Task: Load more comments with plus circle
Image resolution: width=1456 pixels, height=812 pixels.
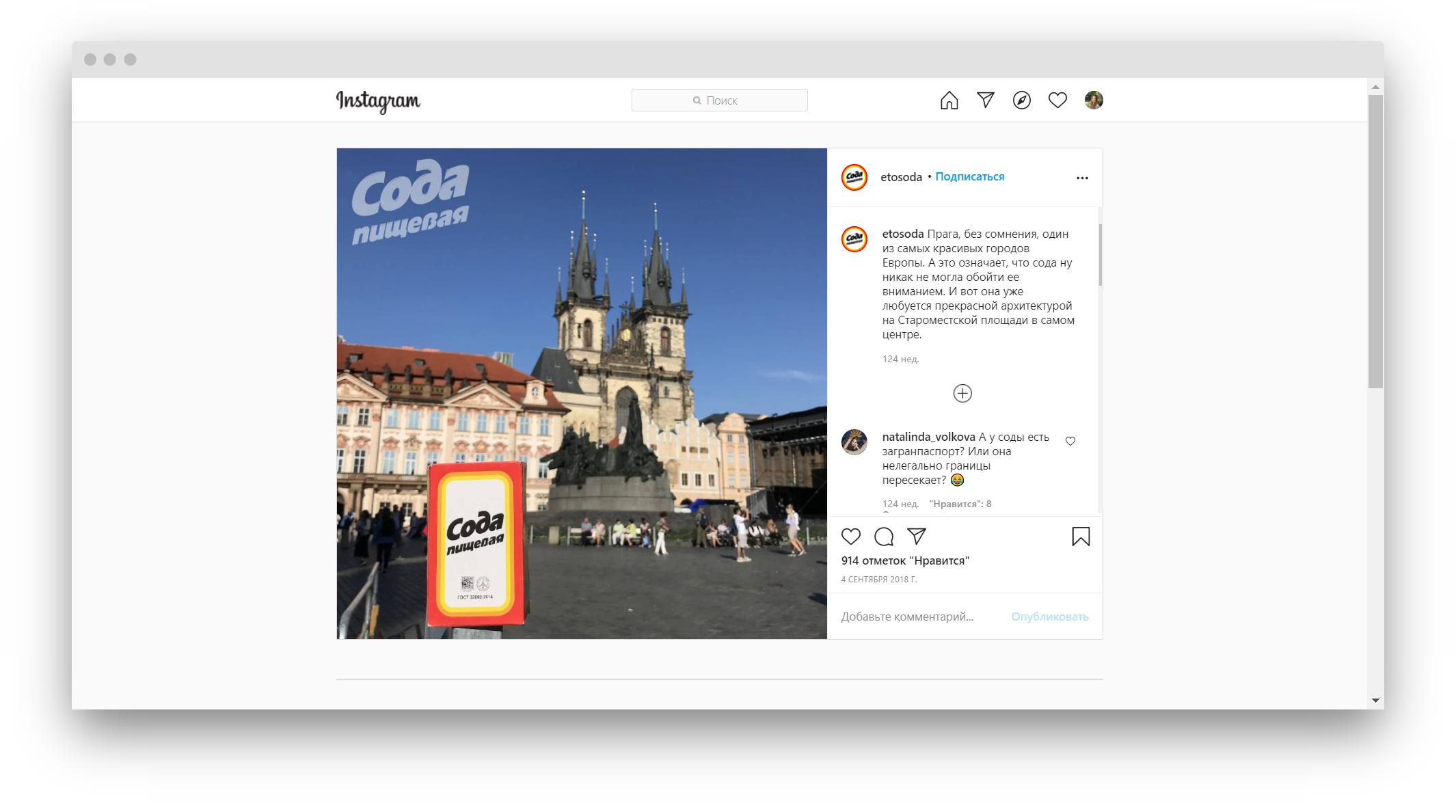Action: (962, 393)
